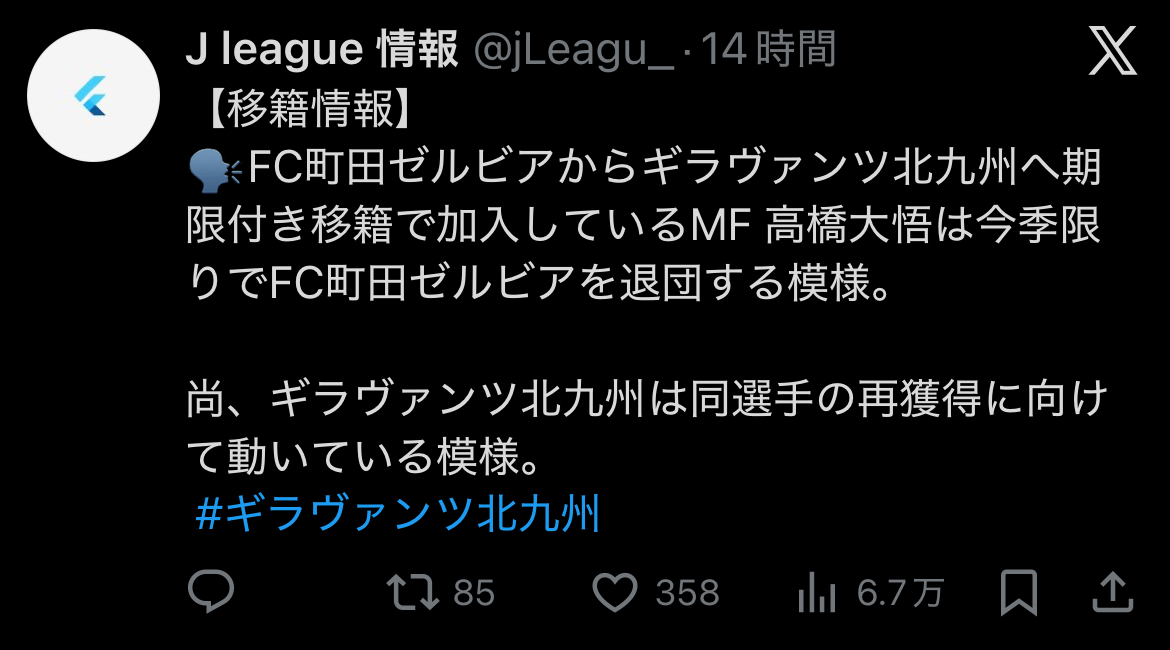The width and height of the screenshot is (1170, 650).
Task: Click the speaking head emoji in the post
Action: click(x=214, y=169)
